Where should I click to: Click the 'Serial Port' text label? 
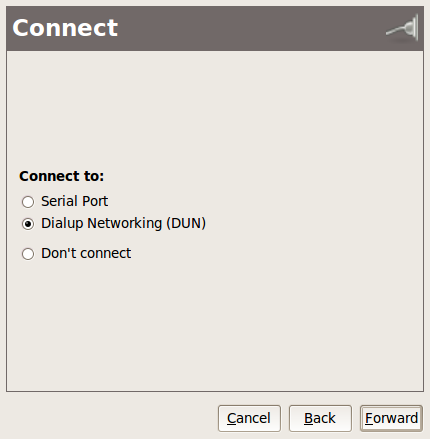pyautogui.click(x=74, y=201)
